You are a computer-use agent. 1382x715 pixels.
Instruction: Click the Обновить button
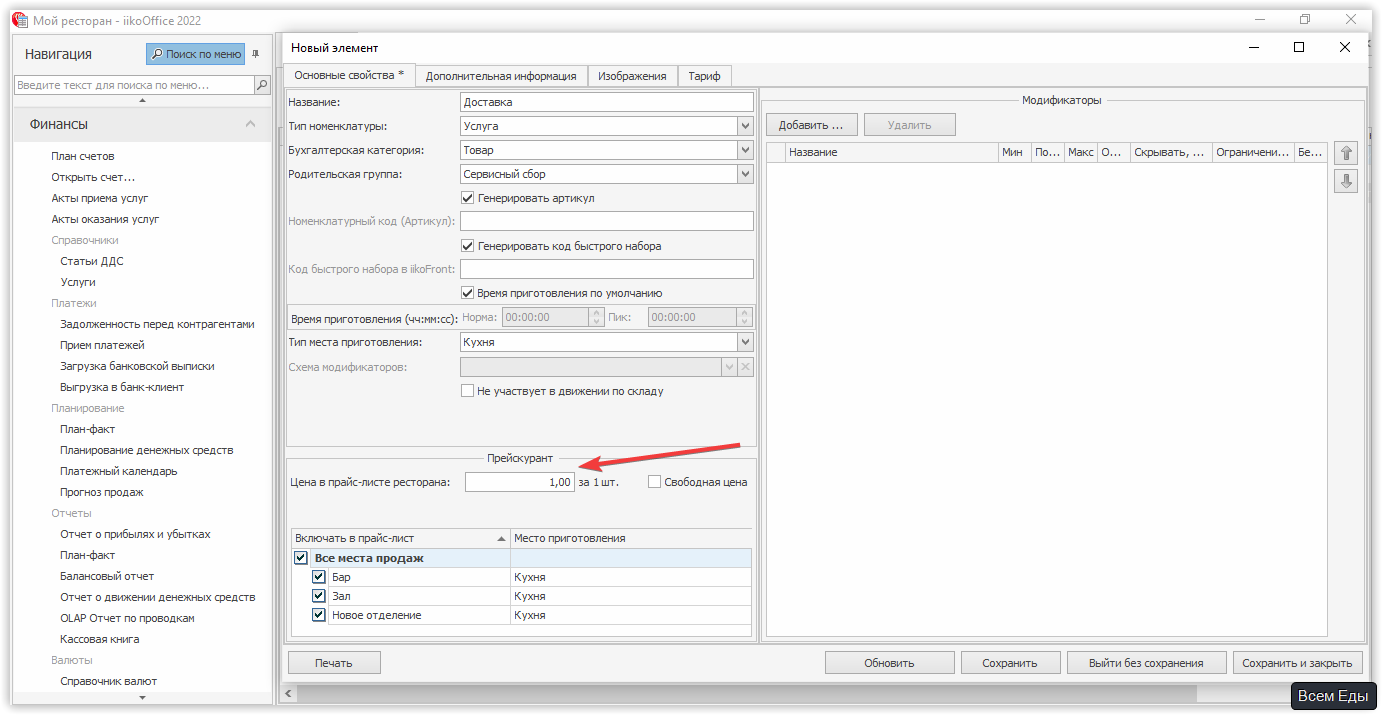(x=889, y=662)
